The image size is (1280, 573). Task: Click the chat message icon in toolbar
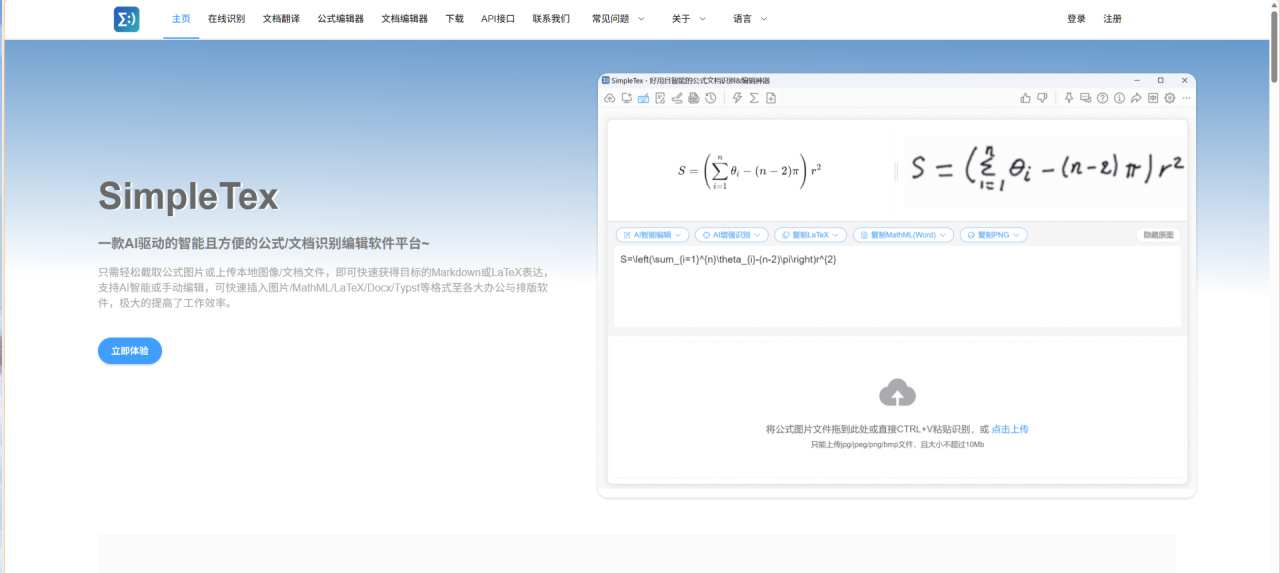point(1086,98)
